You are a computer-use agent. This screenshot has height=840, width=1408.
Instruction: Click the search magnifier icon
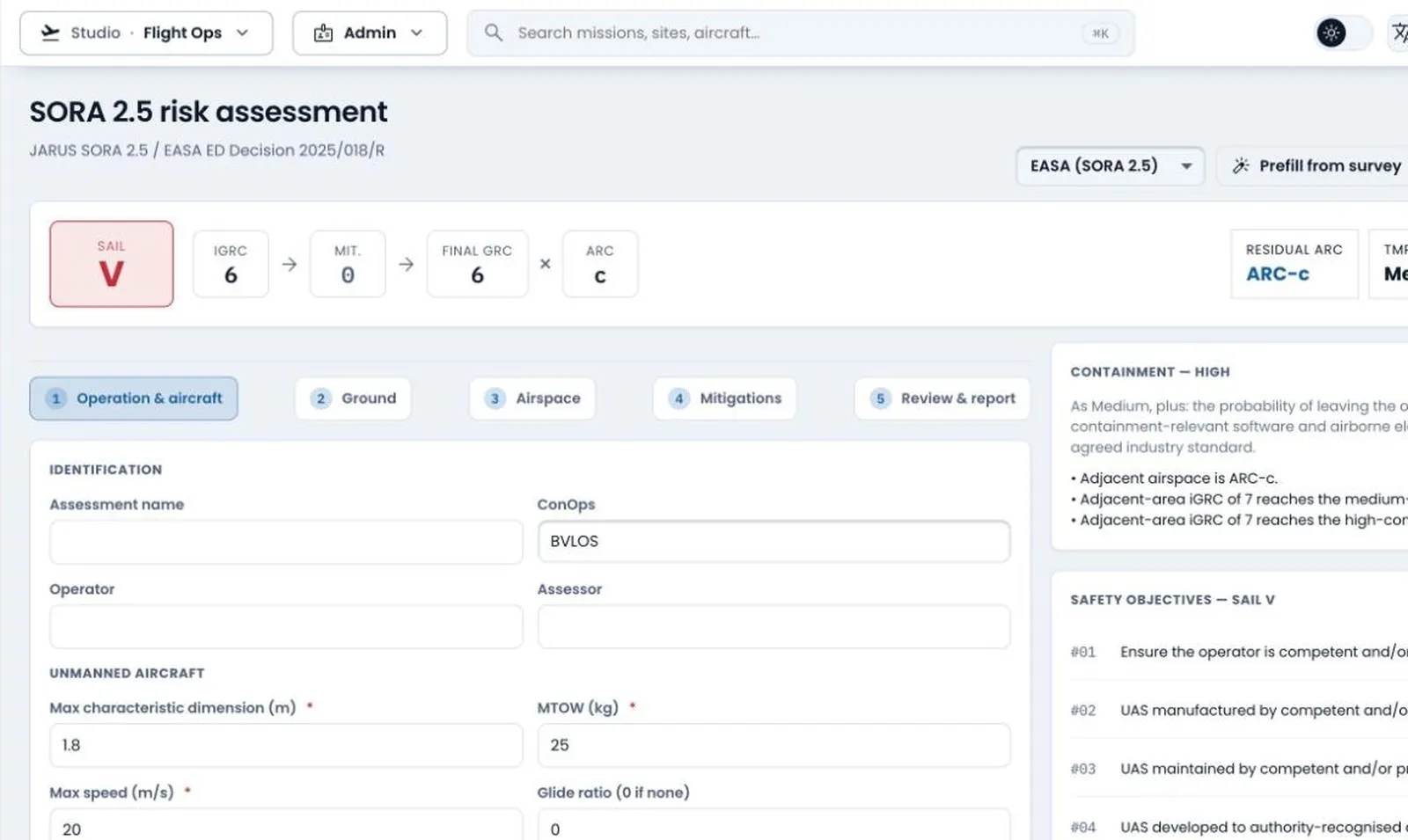point(494,33)
